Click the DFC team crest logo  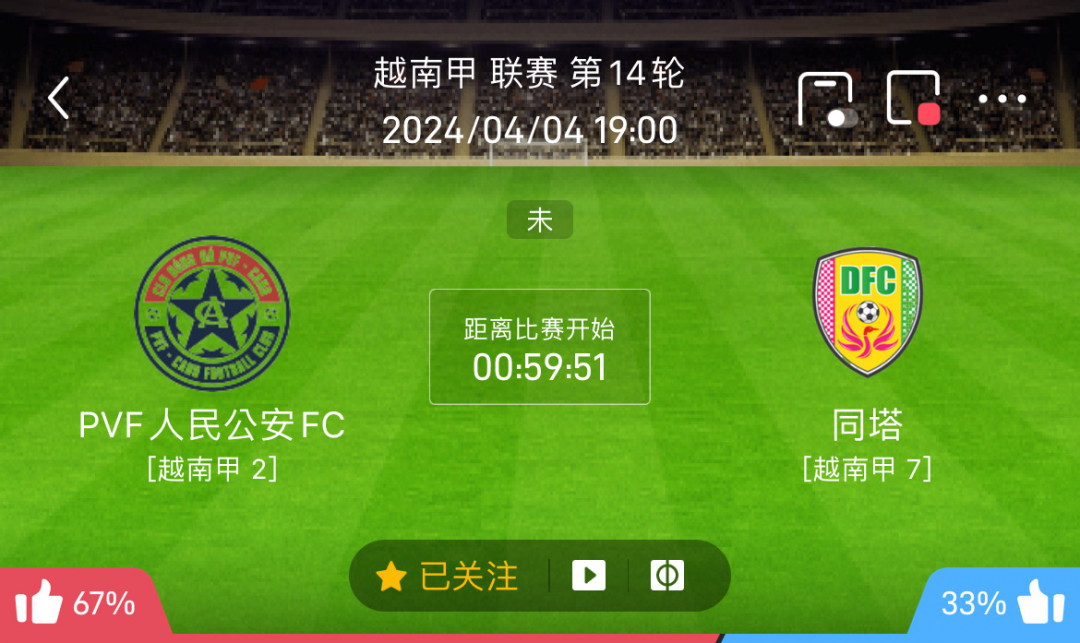pyautogui.click(x=867, y=312)
